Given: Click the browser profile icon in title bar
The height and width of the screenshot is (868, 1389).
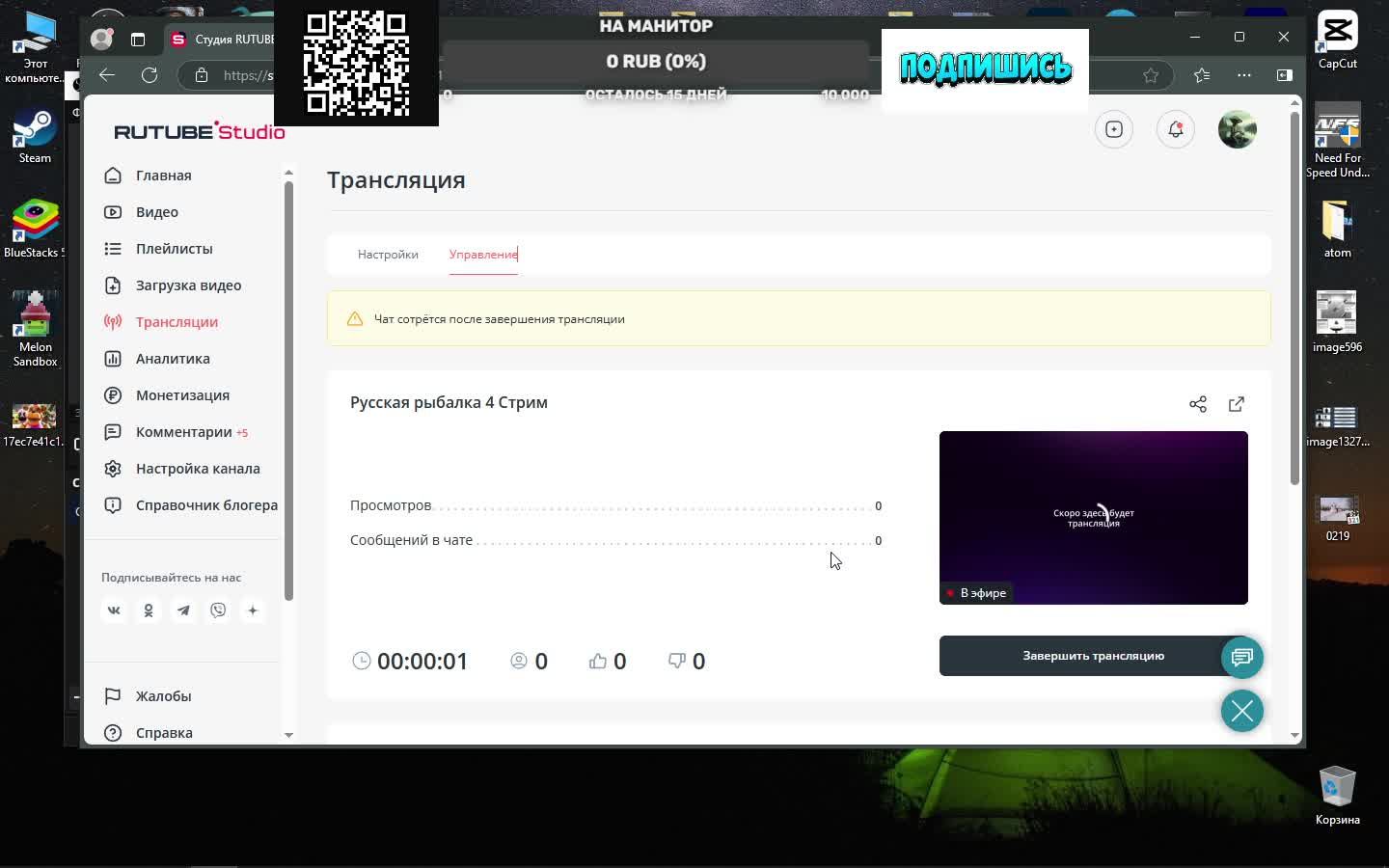Looking at the screenshot, I should click(101, 39).
